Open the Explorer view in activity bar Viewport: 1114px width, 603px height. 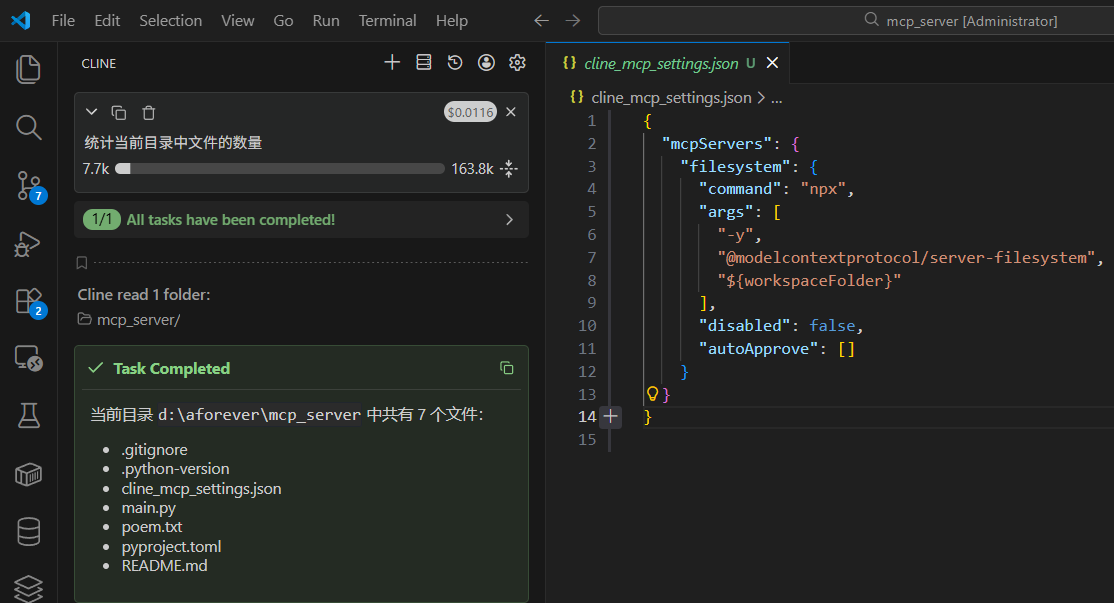point(28,69)
